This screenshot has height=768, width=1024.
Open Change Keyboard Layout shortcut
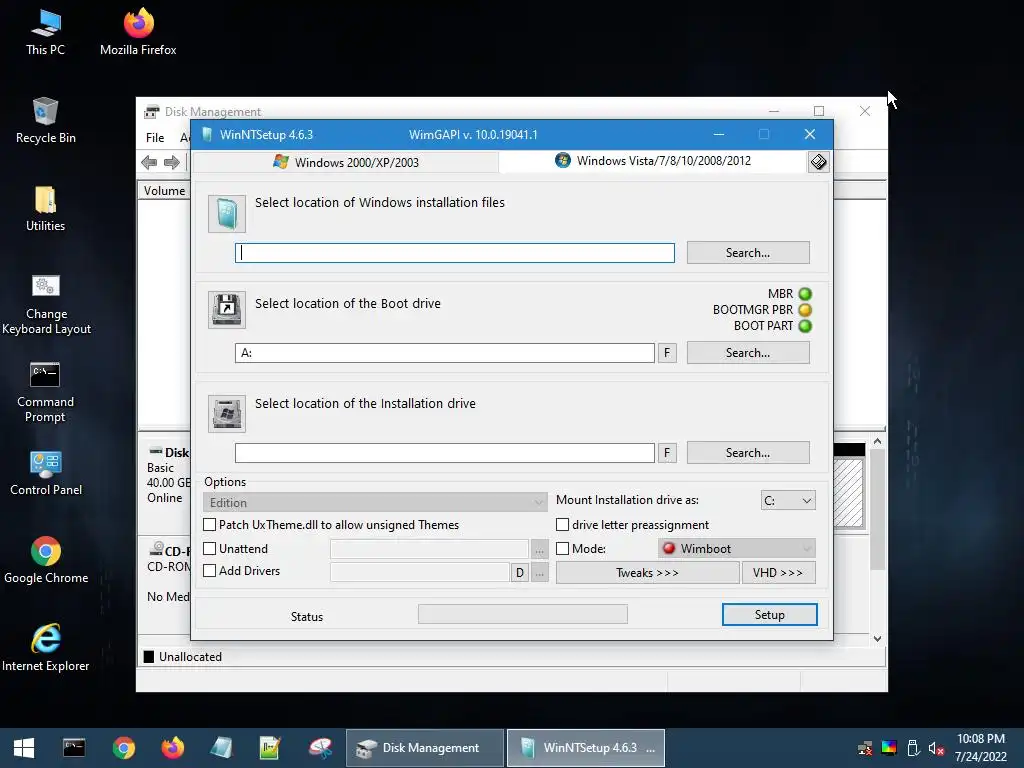46,304
